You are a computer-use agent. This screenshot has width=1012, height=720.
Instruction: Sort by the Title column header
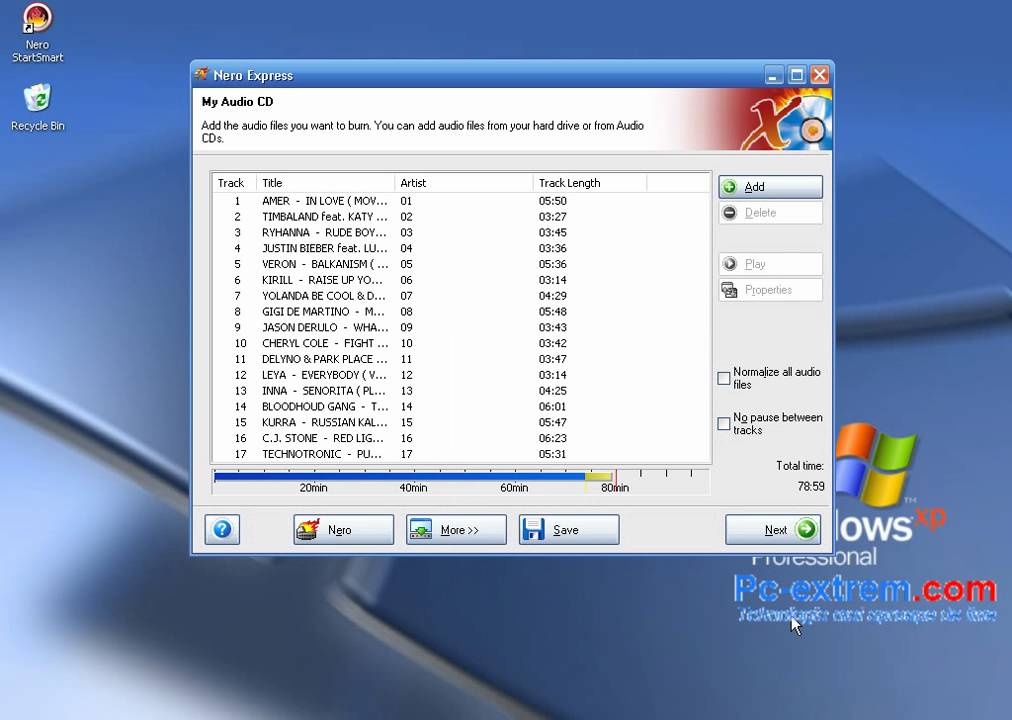point(325,183)
